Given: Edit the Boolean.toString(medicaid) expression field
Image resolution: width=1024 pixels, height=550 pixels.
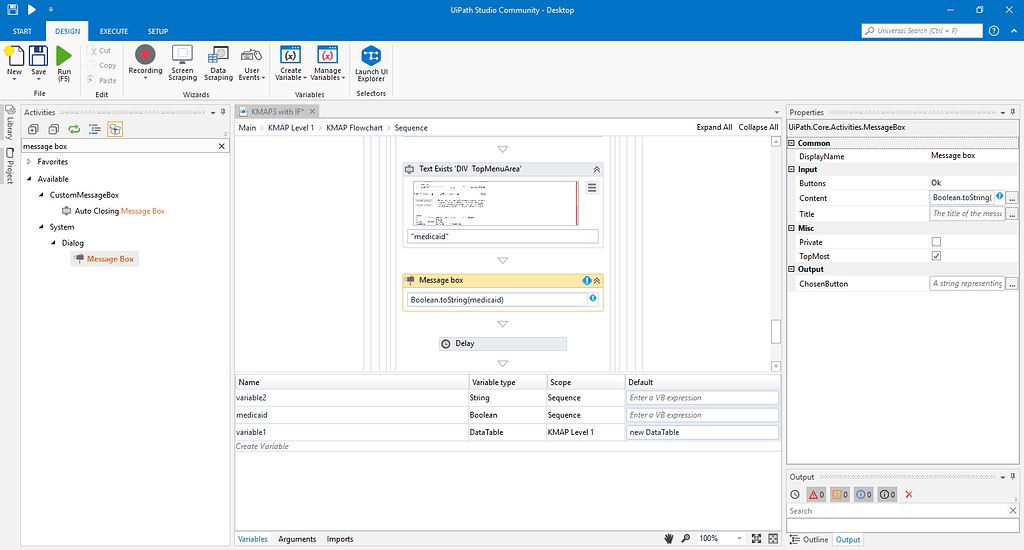Looking at the screenshot, I should point(496,300).
